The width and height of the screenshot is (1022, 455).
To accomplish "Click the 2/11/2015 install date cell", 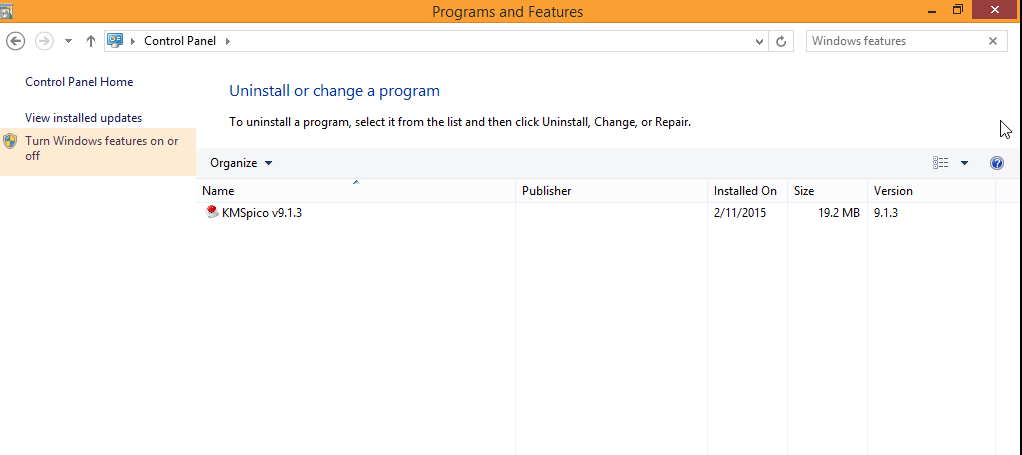I will pyautogui.click(x=740, y=213).
